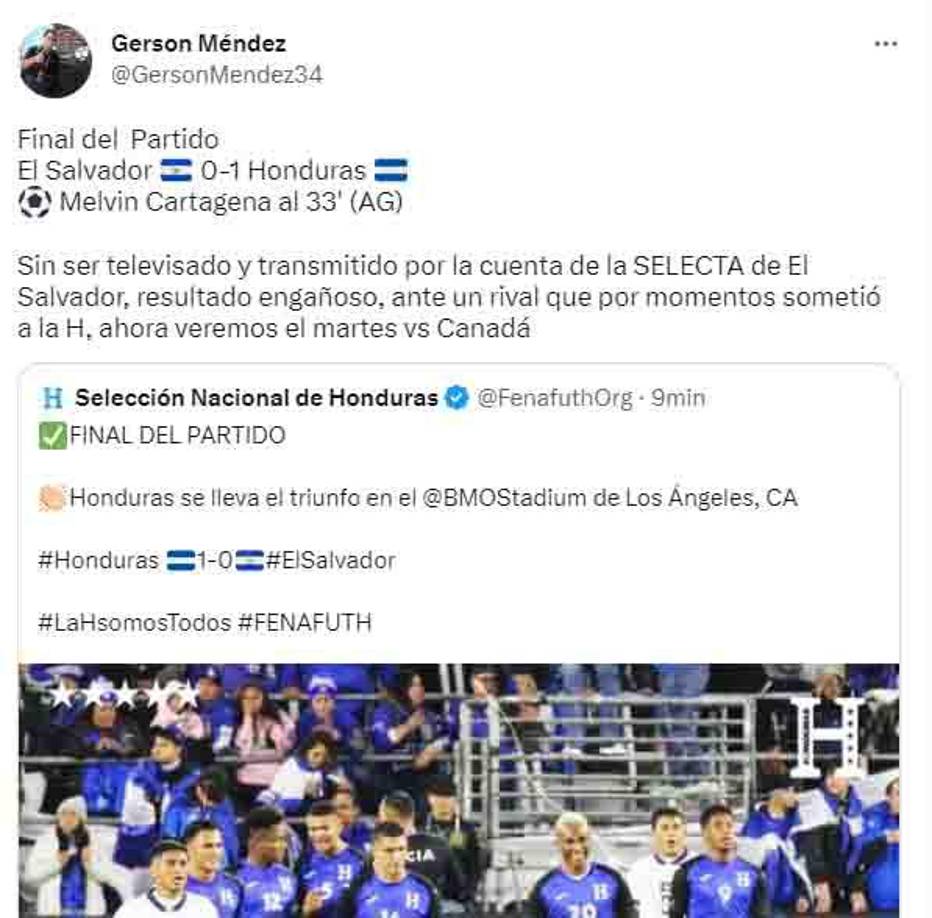Click the 9min timestamp on quoted tweet
The image size is (932, 918).
(678, 397)
